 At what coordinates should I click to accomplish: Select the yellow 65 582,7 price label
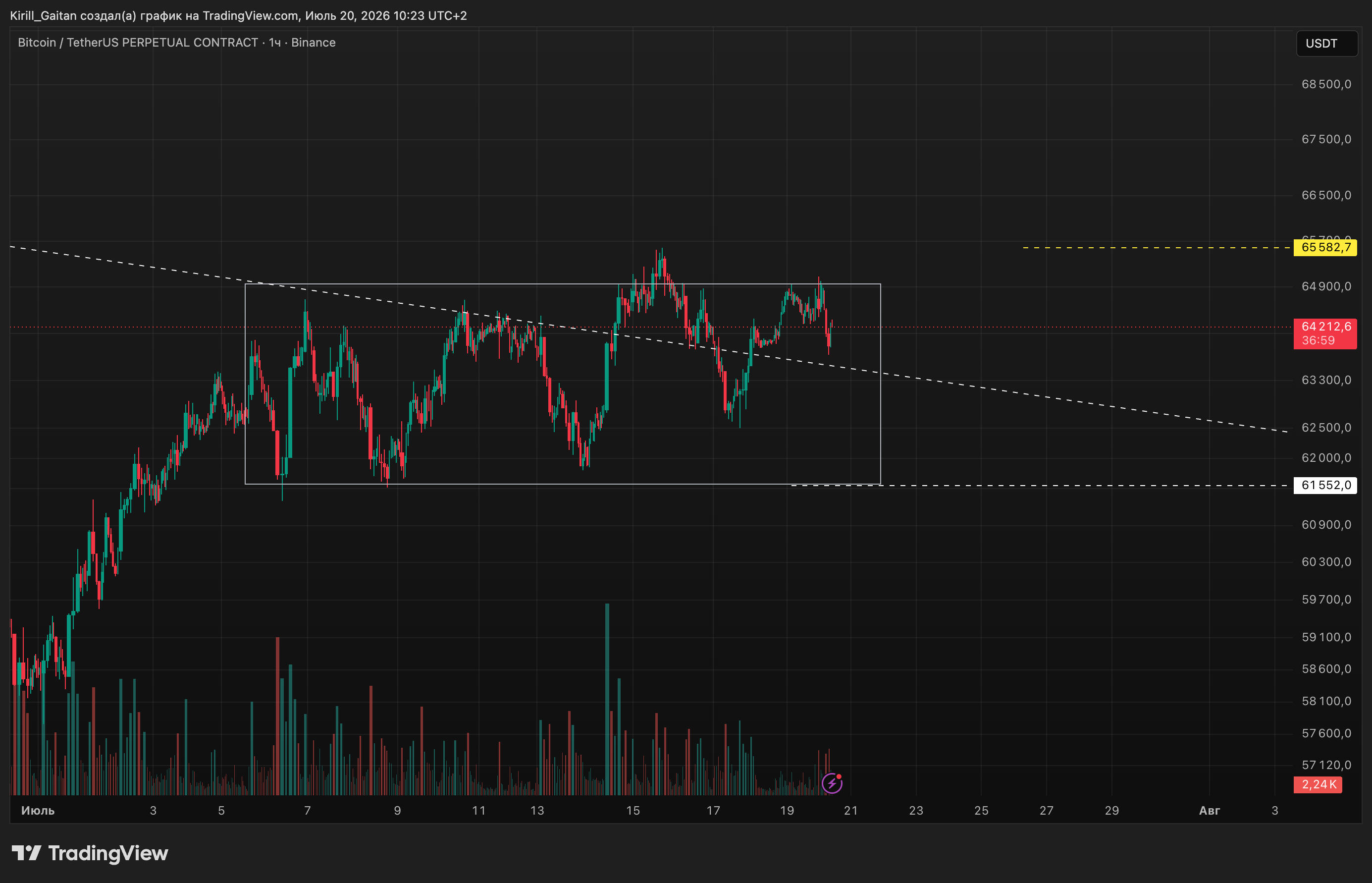click(x=1325, y=248)
